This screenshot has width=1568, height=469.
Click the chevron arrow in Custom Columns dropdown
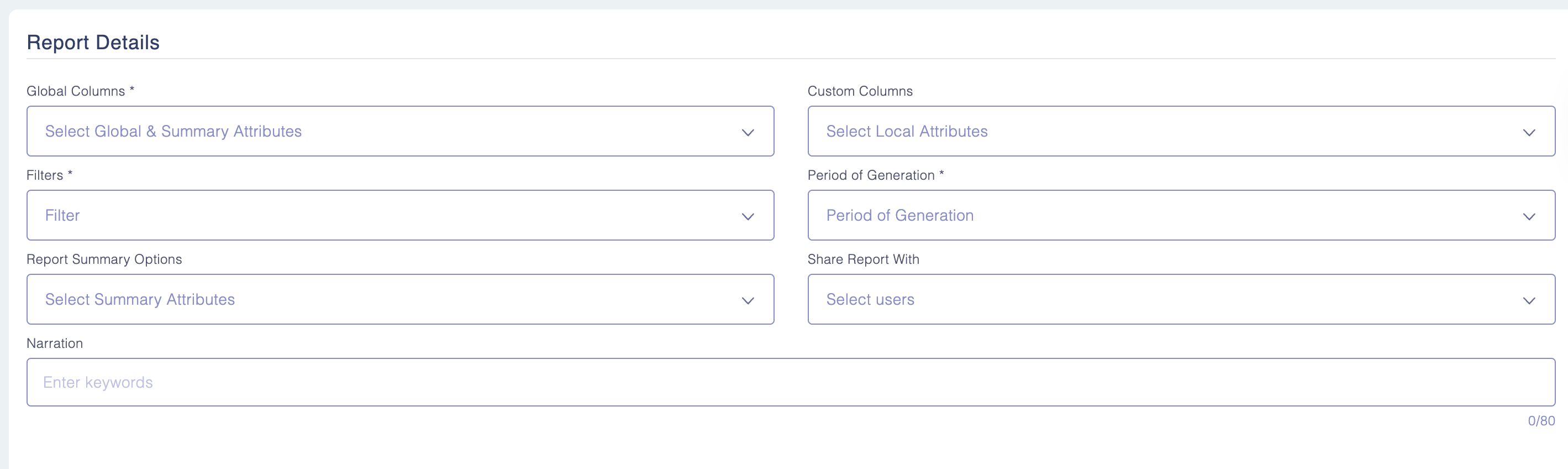pyautogui.click(x=1528, y=132)
